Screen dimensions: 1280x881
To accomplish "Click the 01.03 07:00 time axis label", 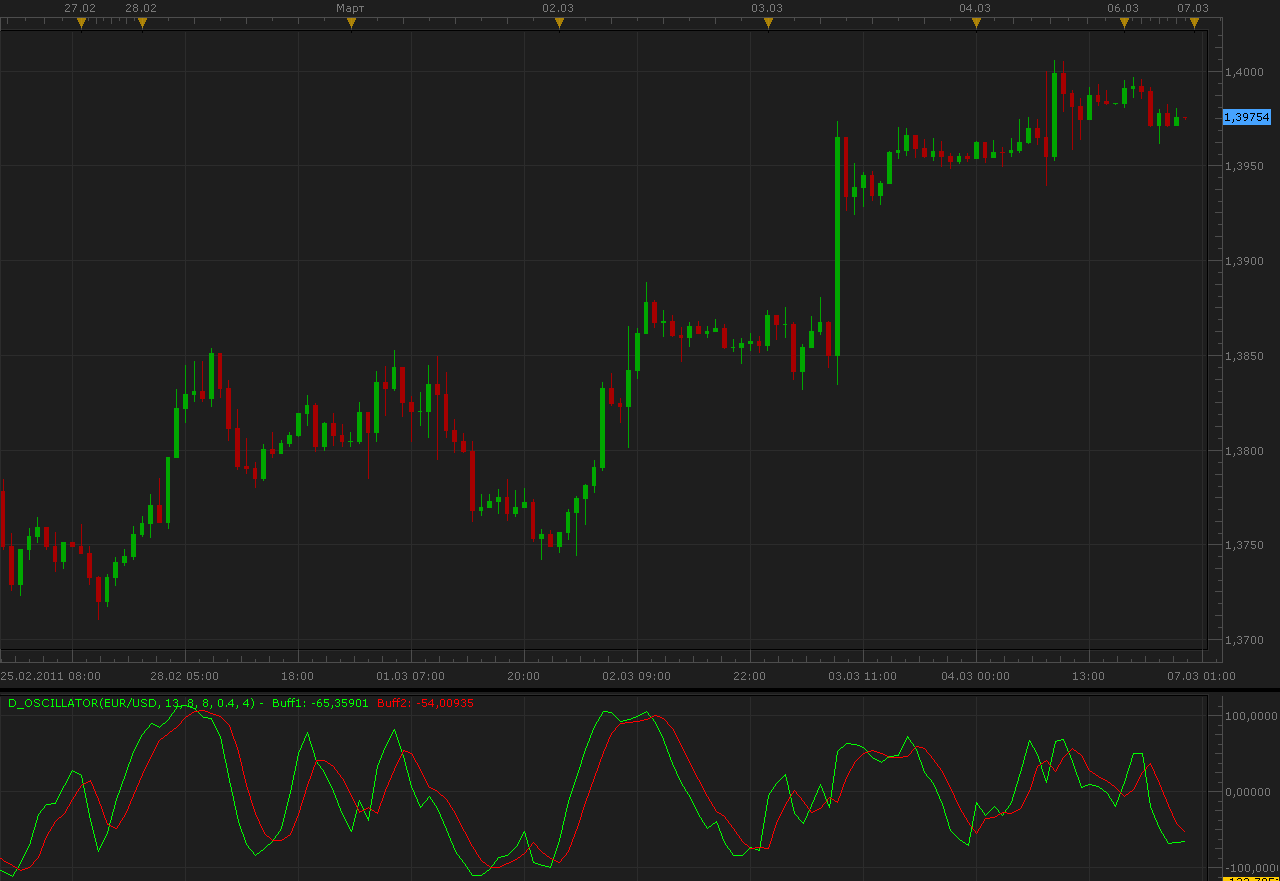I will [x=410, y=676].
